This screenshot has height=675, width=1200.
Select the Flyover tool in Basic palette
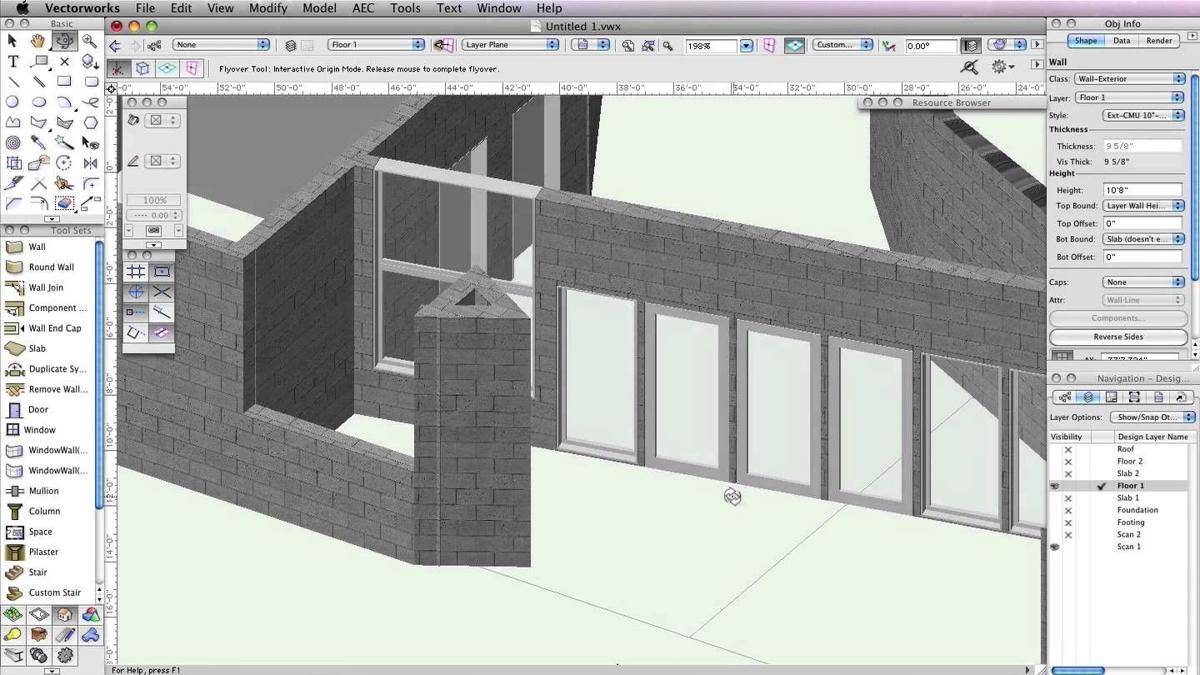point(64,41)
